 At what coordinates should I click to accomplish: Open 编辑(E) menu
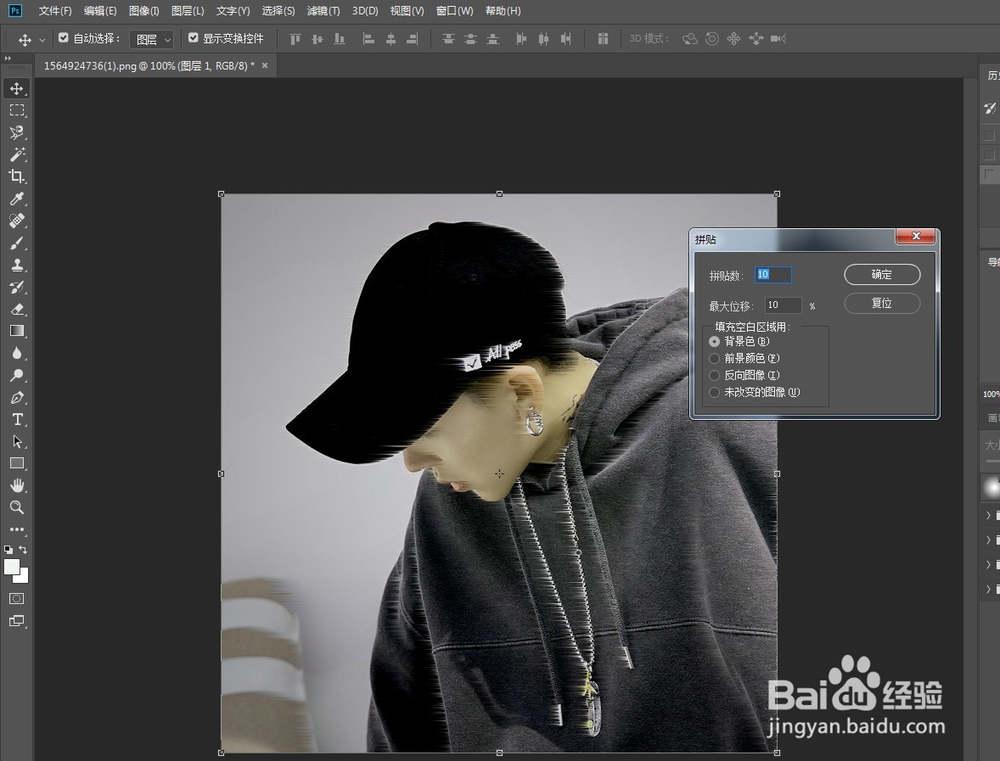[100, 11]
